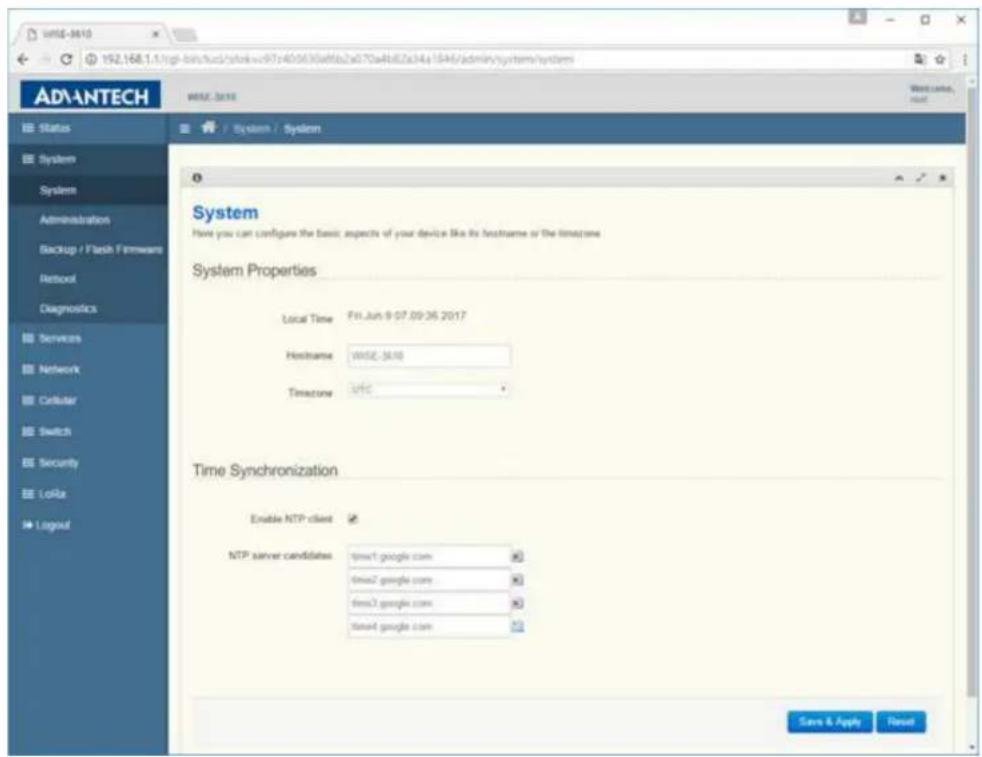
Task: Open the translate icon in address bar
Action: (x=919, y=59)
